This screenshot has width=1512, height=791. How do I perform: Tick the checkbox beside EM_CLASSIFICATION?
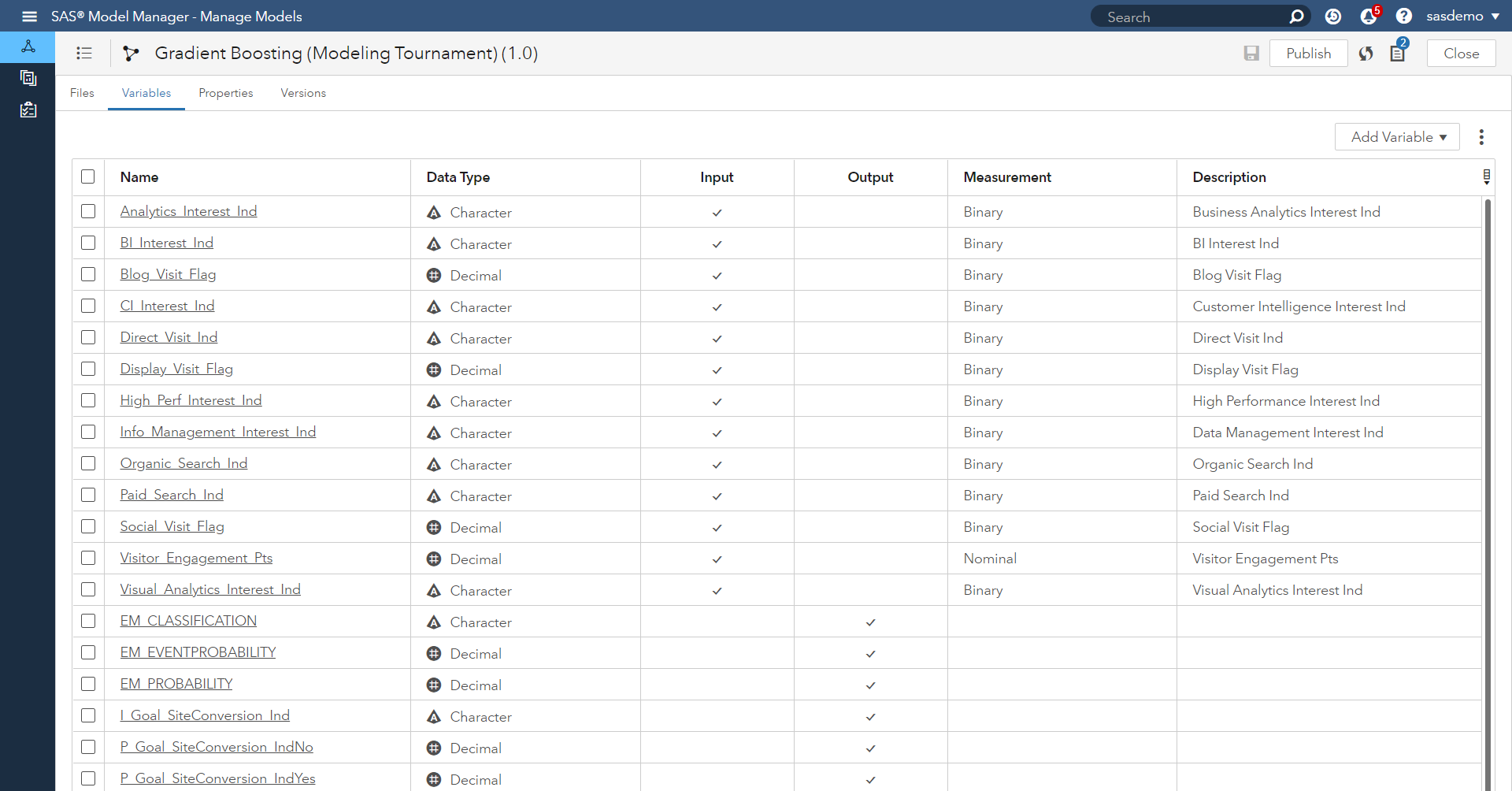87,621
